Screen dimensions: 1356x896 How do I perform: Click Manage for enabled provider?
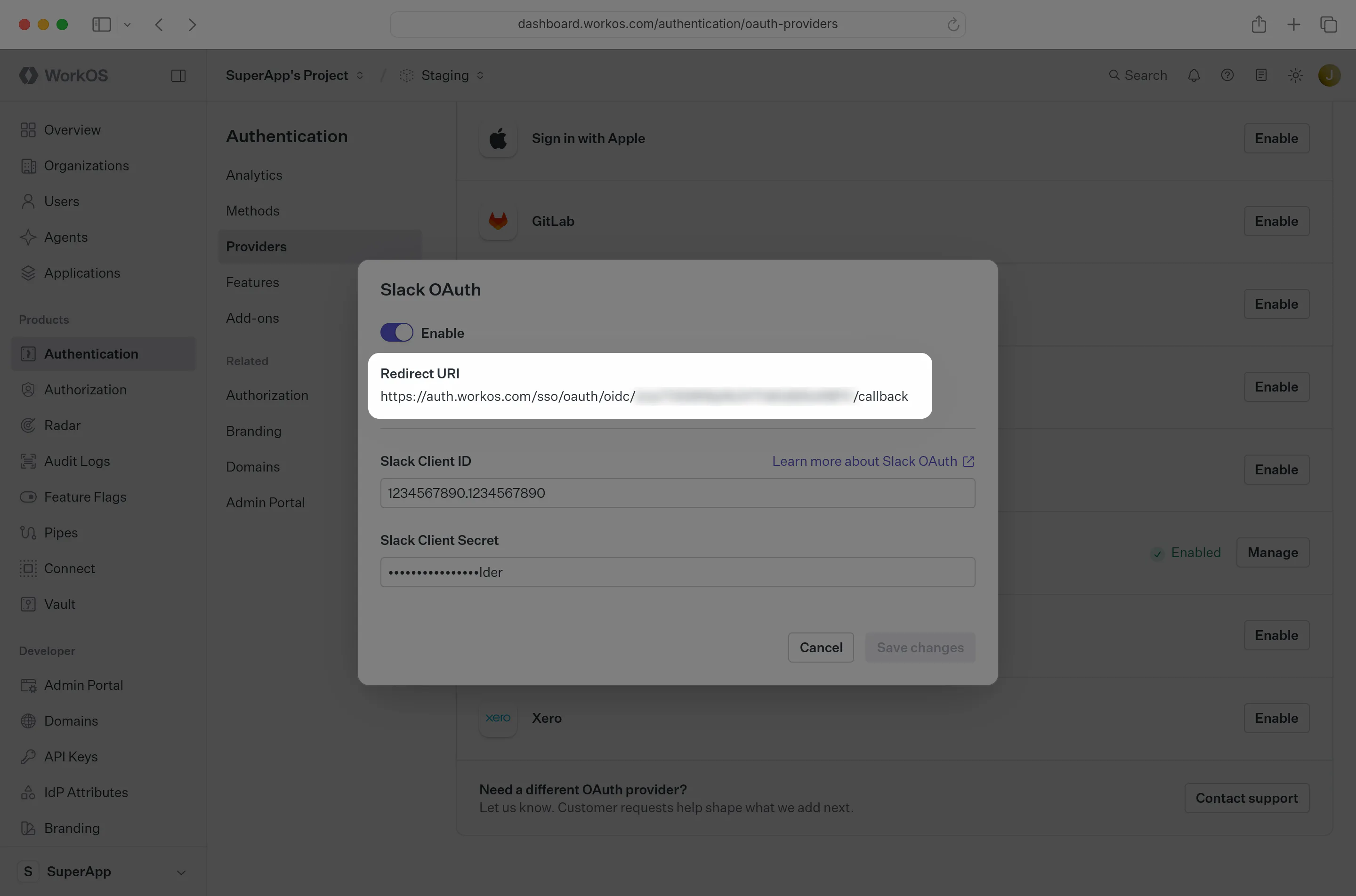(x=1273, y=552)
